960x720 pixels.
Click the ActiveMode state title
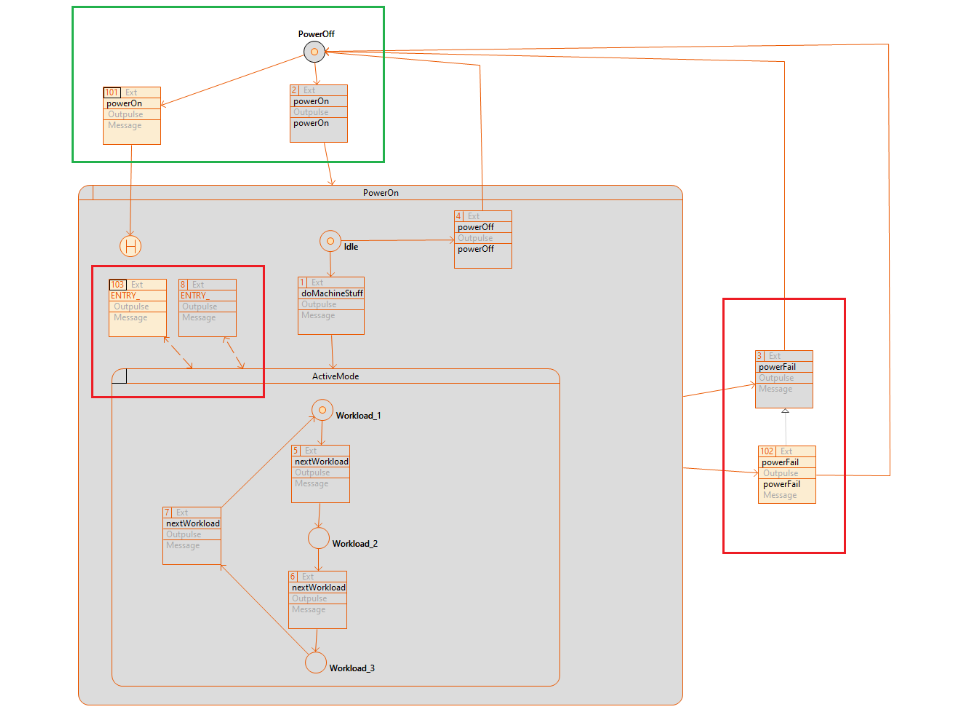[335, 376]
